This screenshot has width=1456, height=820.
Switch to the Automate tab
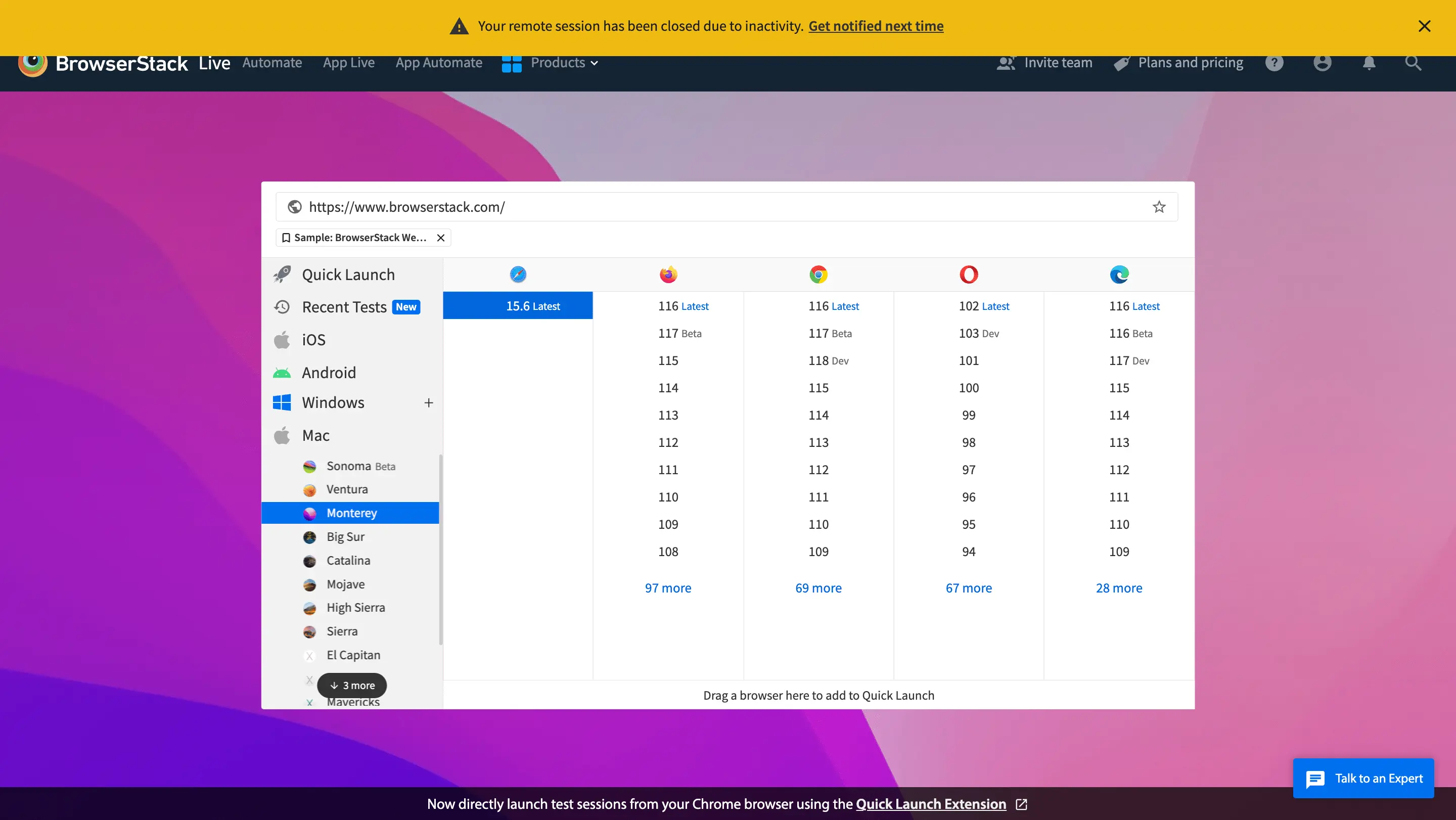pos(272,63)
